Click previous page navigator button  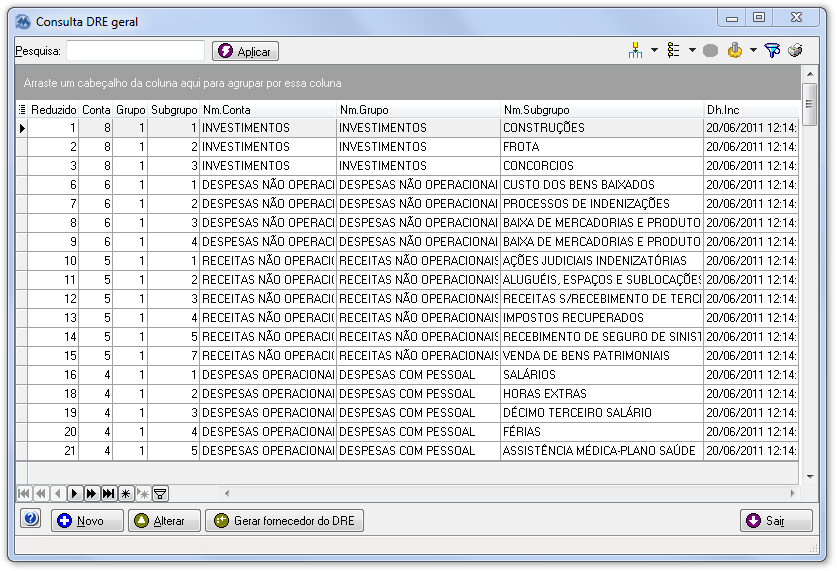(41, 494)
